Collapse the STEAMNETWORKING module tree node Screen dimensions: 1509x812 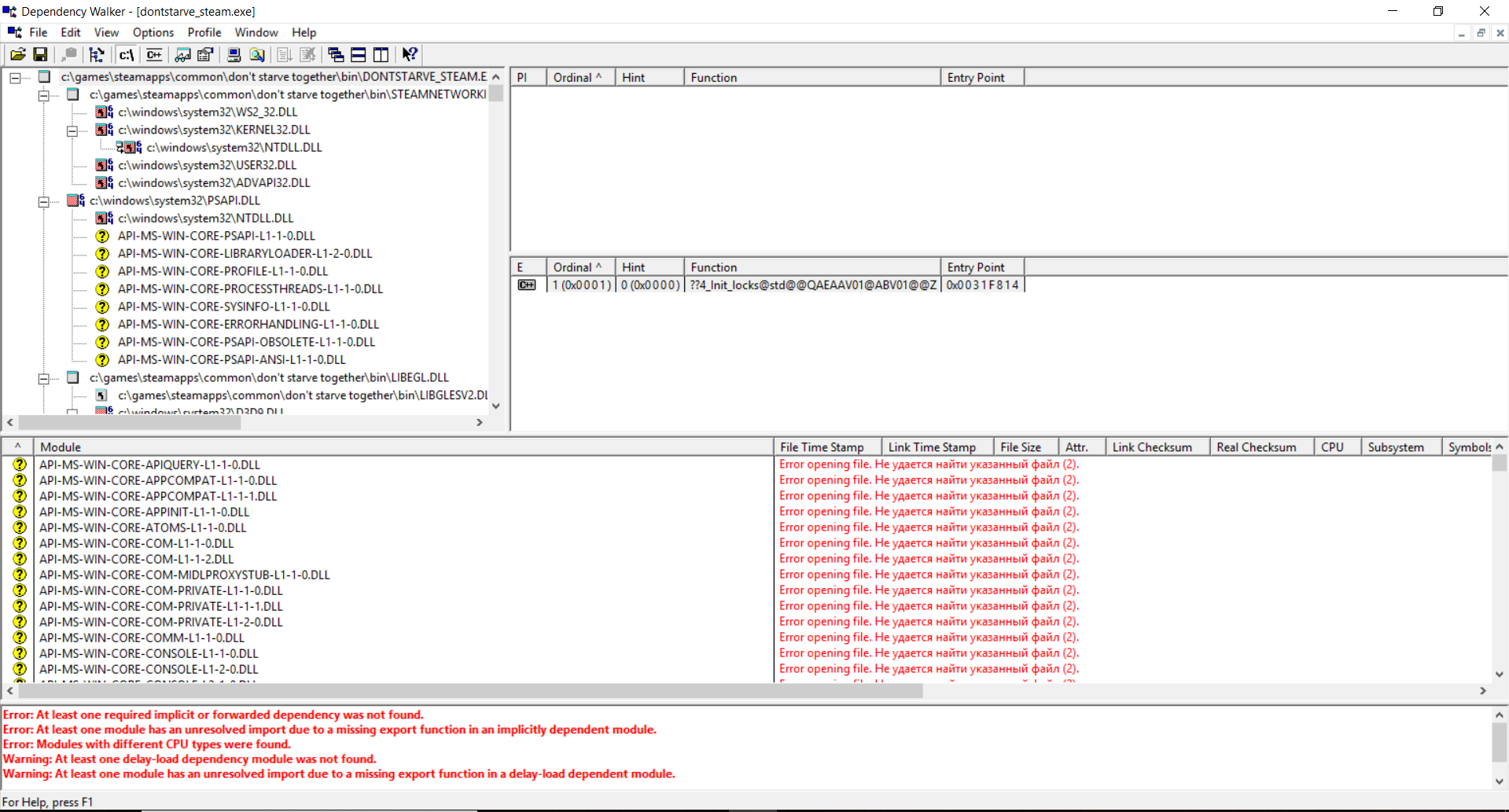[43, 95]
